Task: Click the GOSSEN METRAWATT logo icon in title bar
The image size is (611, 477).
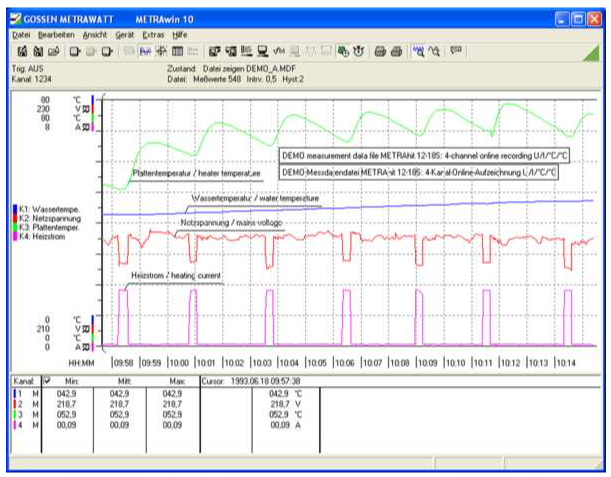Action: [x=15, y=19]
